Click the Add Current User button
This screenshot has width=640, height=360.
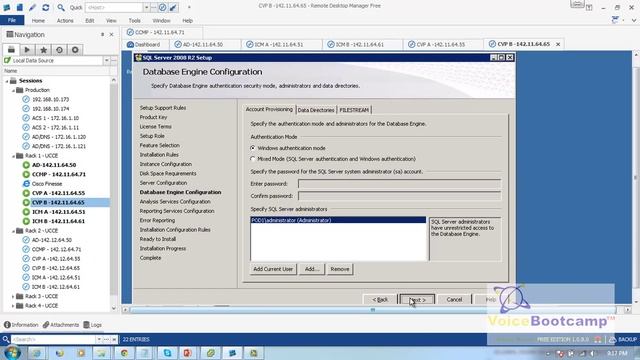click(273, 269)
